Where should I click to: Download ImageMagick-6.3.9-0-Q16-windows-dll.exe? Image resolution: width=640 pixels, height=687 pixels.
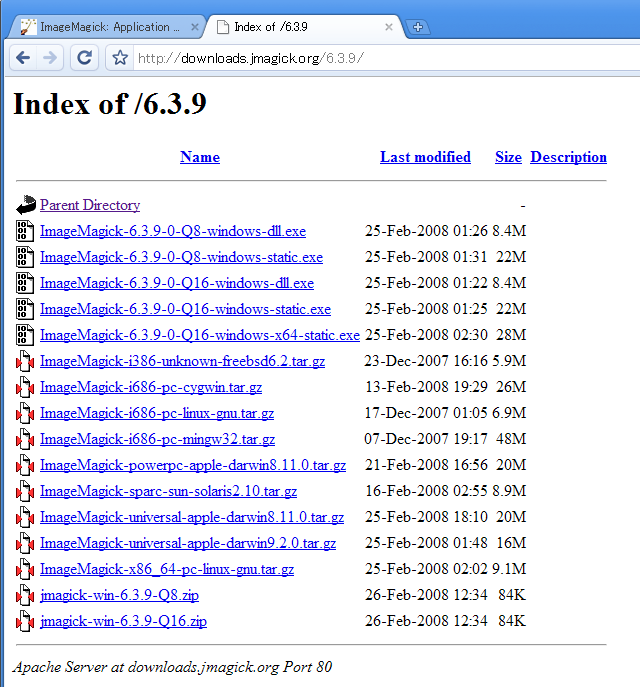tap(177, 283)
